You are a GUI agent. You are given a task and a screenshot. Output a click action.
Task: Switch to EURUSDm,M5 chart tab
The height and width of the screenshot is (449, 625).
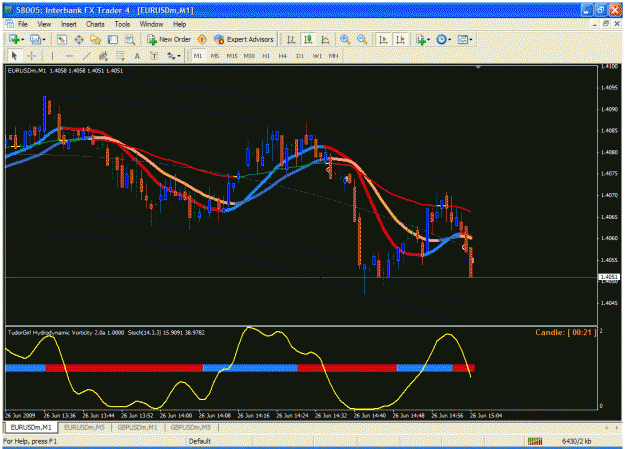85,427
